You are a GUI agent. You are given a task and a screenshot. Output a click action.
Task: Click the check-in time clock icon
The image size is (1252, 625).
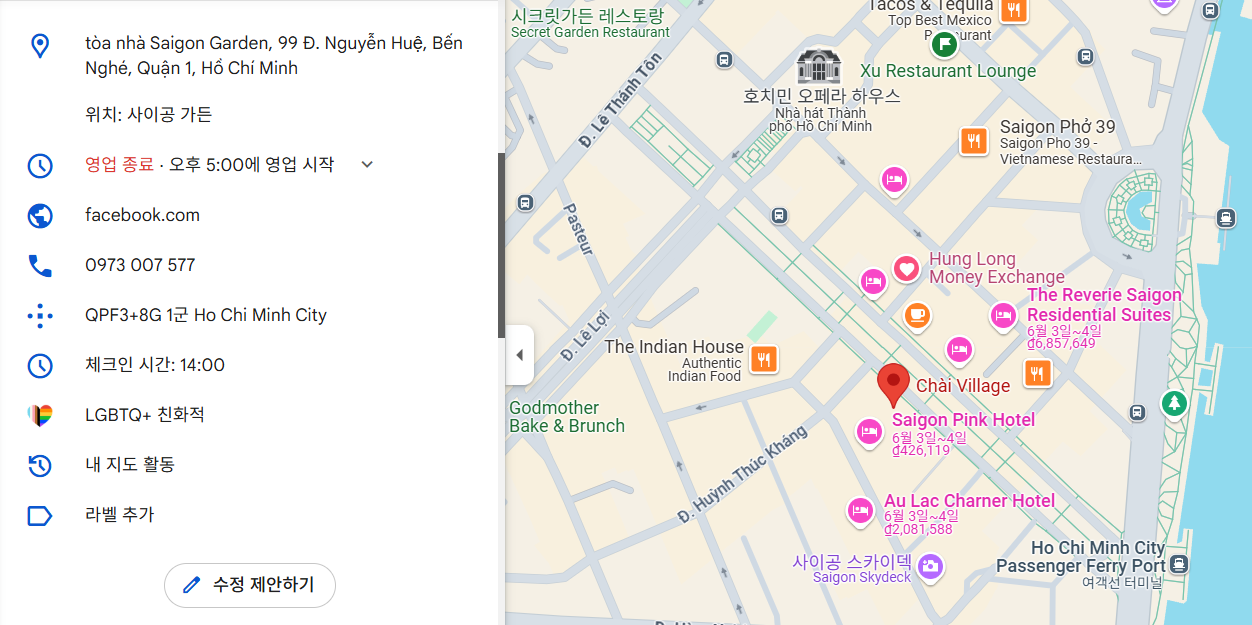coord(40,365)
